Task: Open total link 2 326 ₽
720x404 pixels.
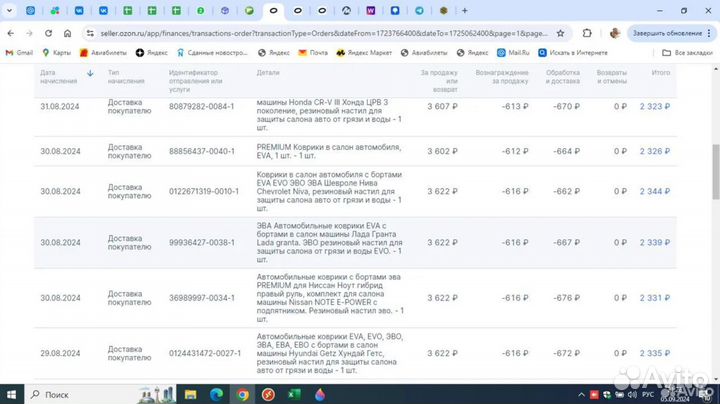Action: [x=655, y=151]
